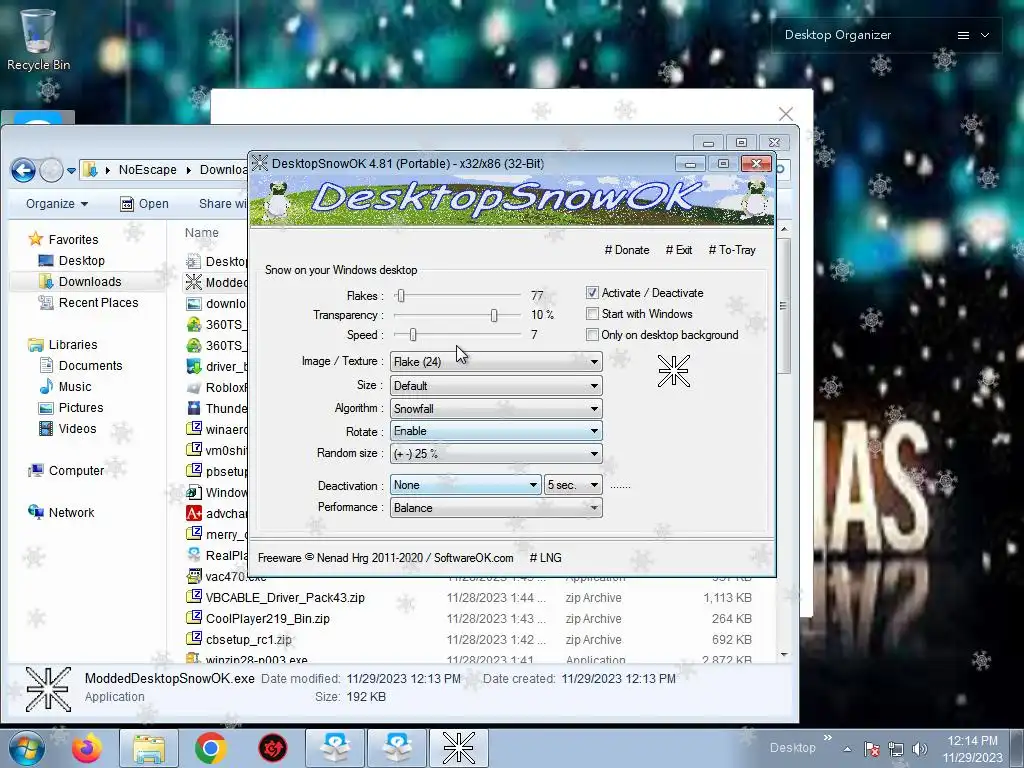
Task: Click the Action Center flag tray icon
Action: [x=871, y=749]
